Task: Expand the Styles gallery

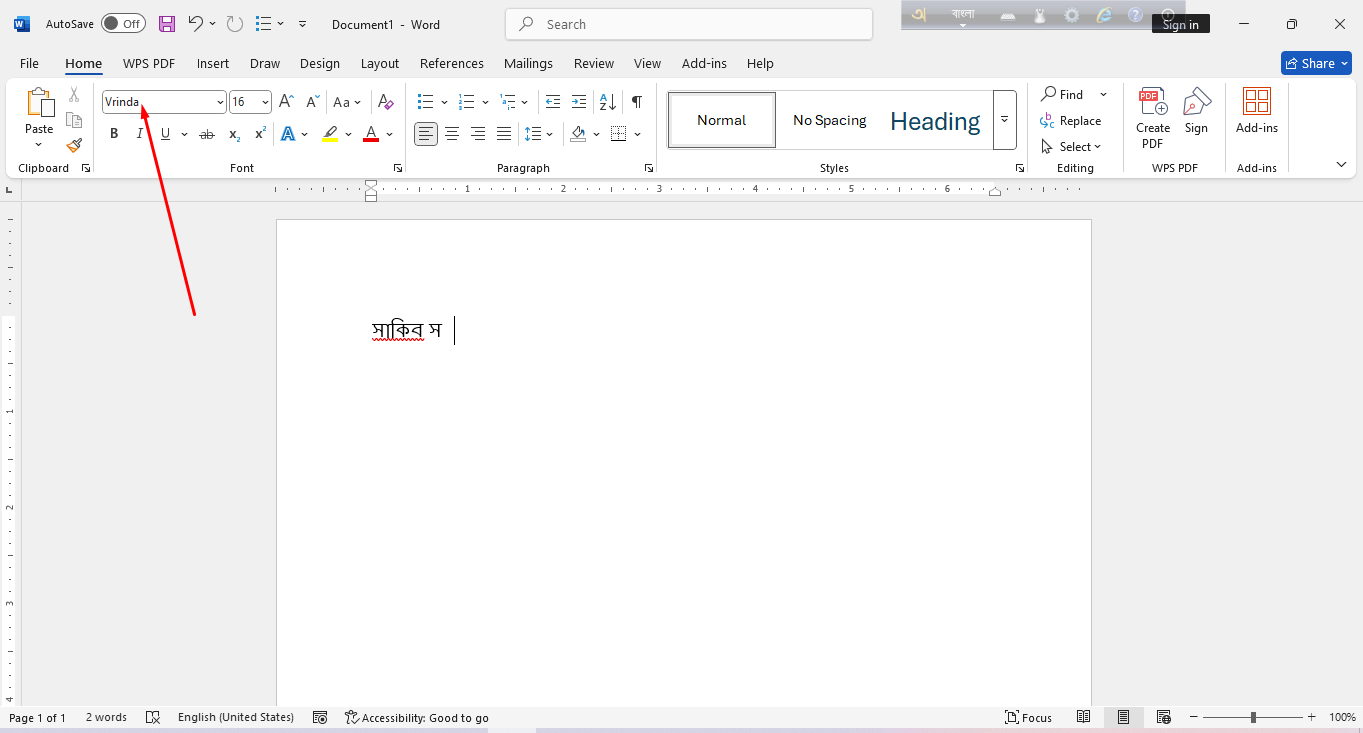Action: [x=1004, y=120]
